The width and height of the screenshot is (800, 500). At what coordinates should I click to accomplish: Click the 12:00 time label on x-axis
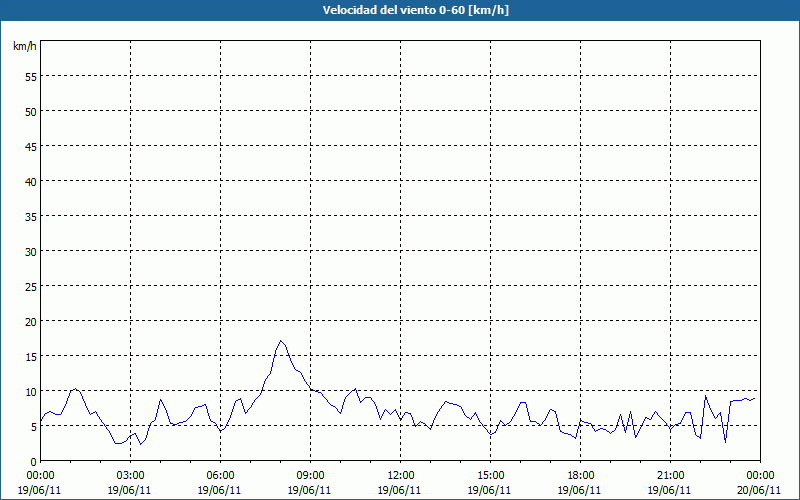(x=401, y=476)
